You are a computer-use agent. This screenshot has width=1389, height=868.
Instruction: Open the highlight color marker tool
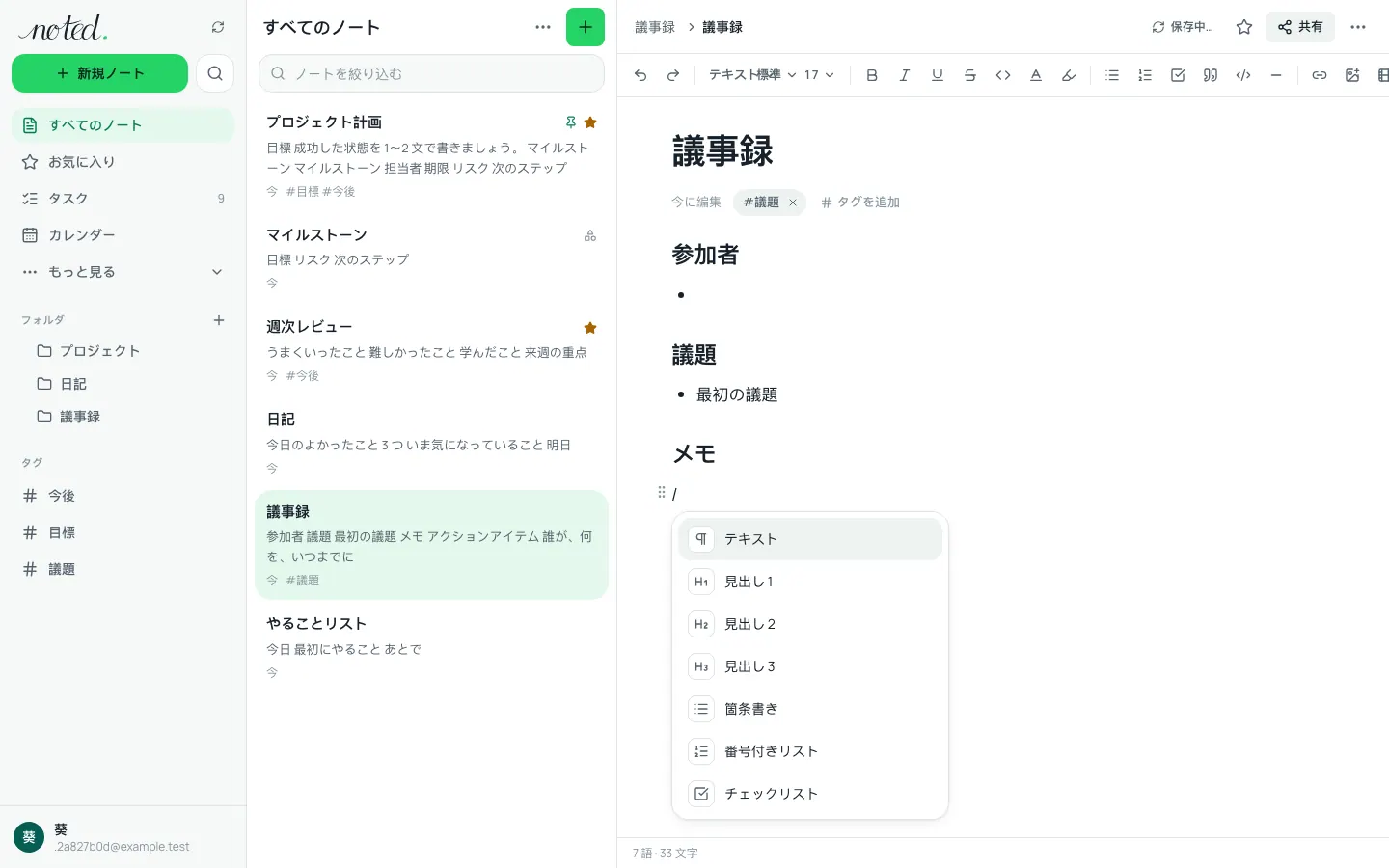click(1069, 75)
